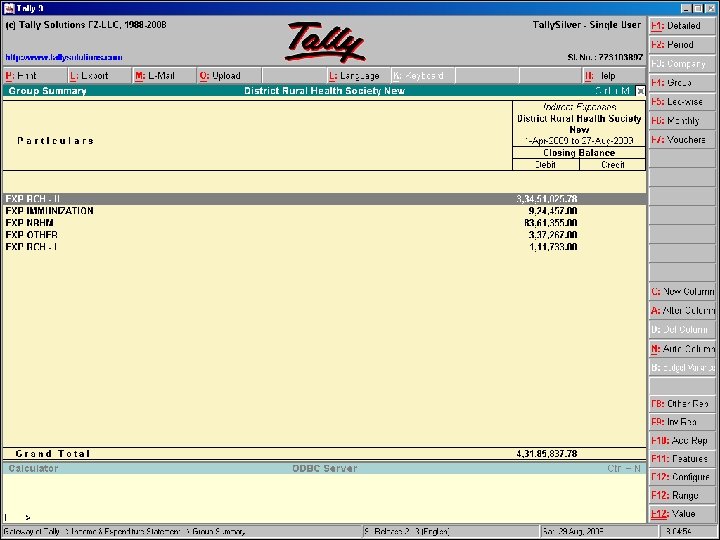Click Particulars column header

[56, 141]
